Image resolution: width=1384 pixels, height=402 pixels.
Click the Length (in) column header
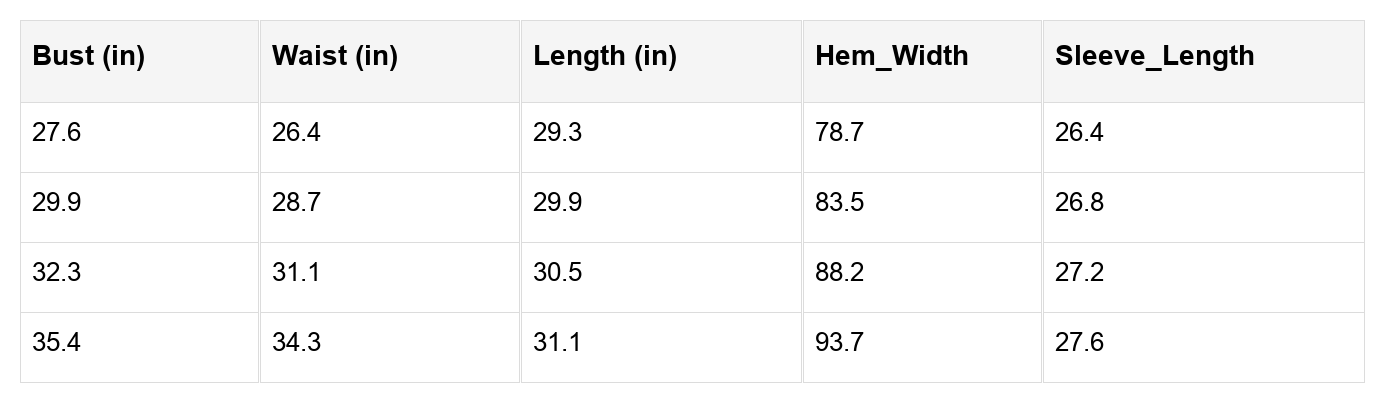[605, 57]
